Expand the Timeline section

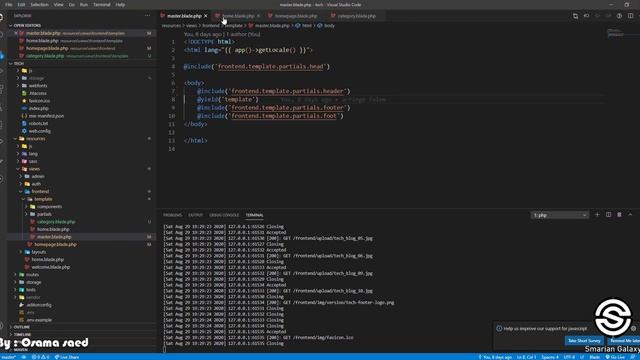pos(82,335)
